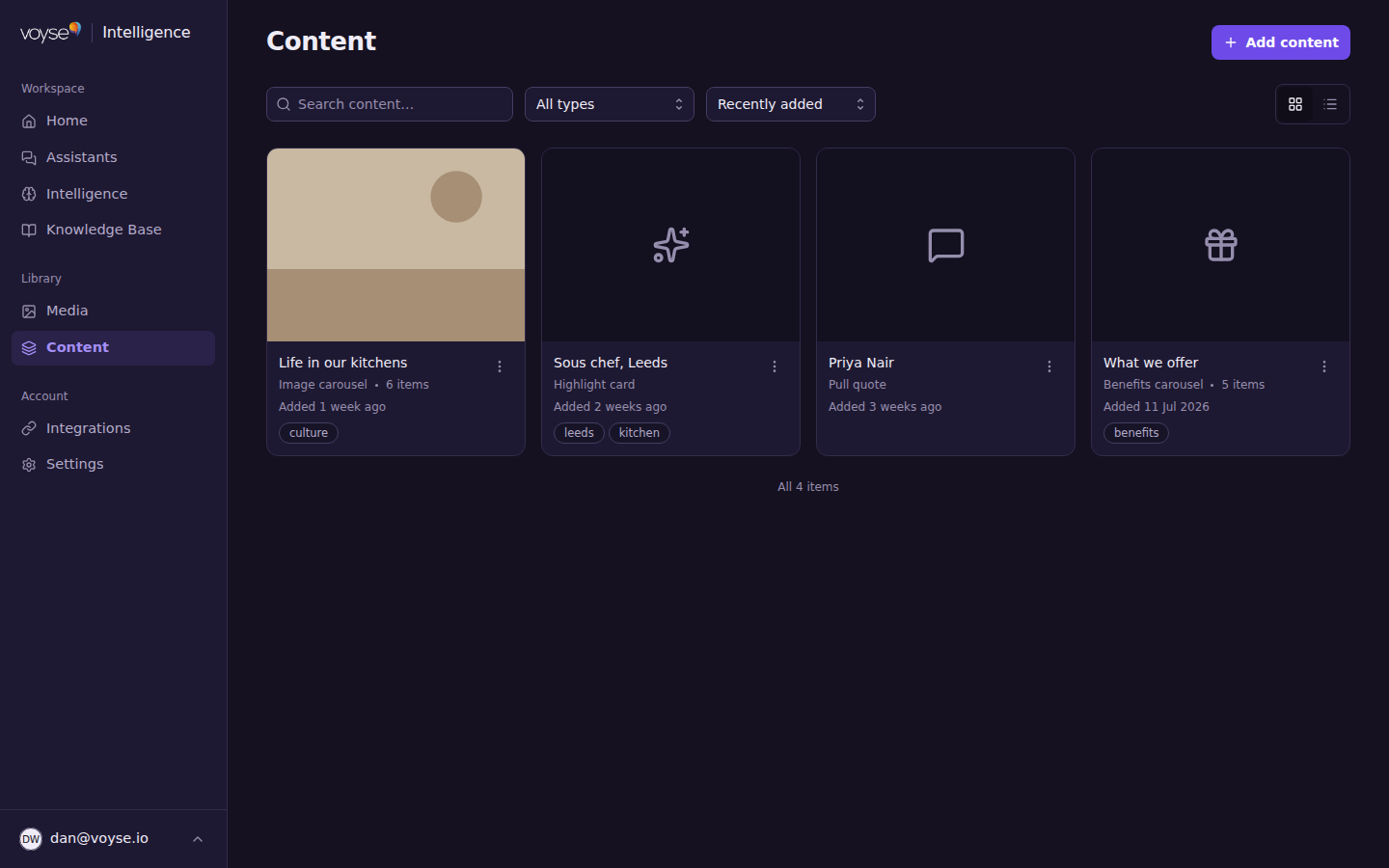This screenshot has height=868, width=1389.
Task: Go to Home in the sidebar
Action: point(113,122)
